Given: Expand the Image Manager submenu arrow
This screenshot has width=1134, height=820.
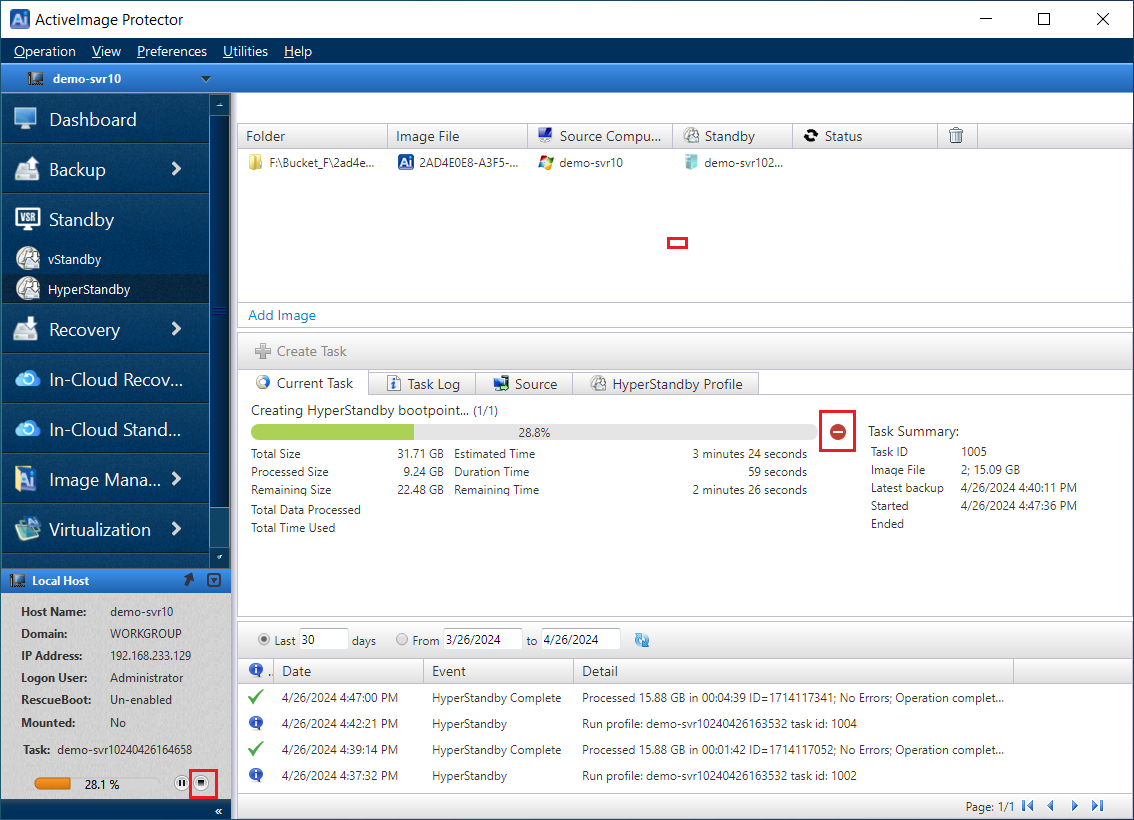Looking at the screenshot, I should coord(176,479).
